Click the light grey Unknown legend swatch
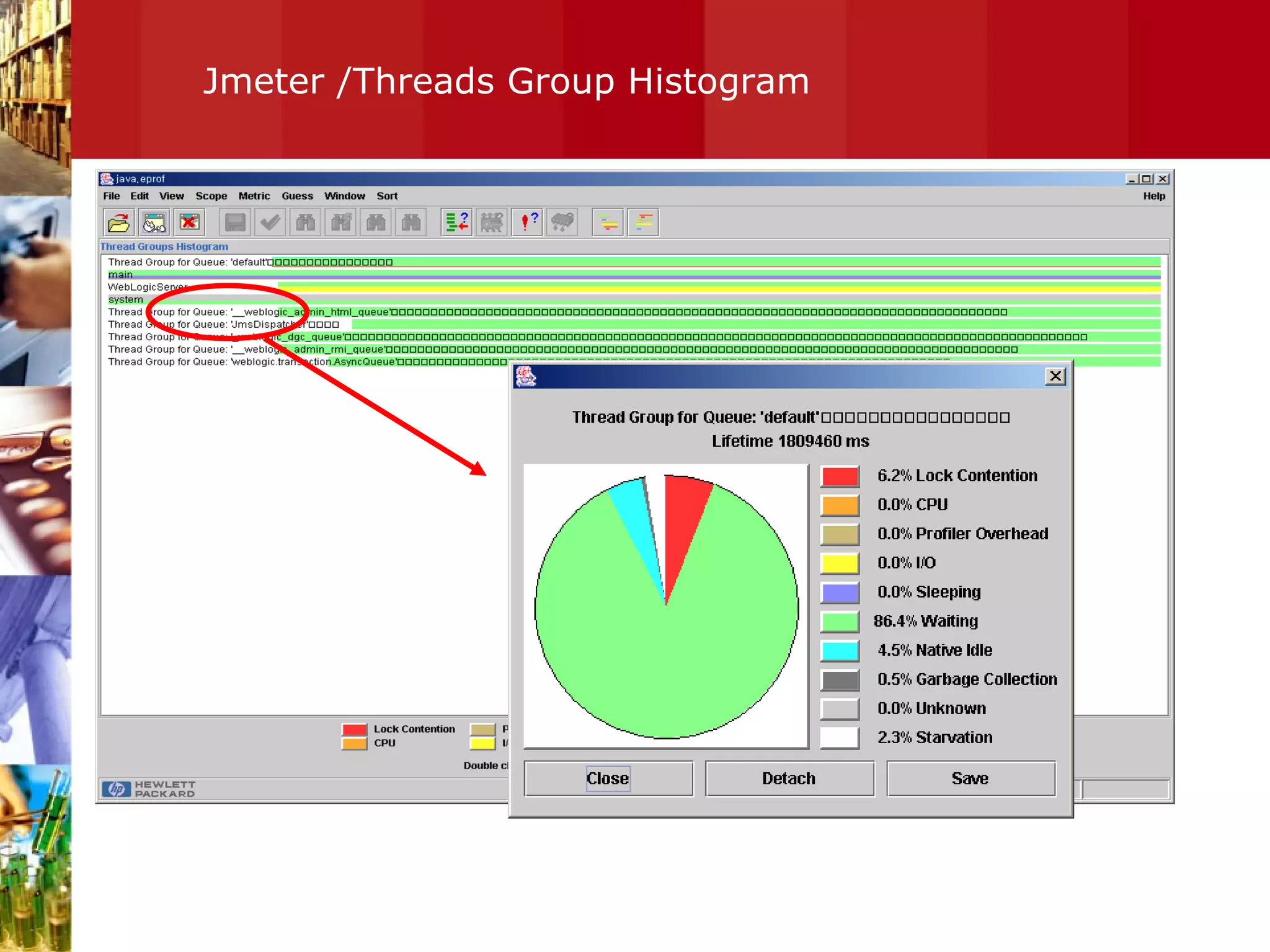Screen dimensions: 1270x952 coord(840,709)
